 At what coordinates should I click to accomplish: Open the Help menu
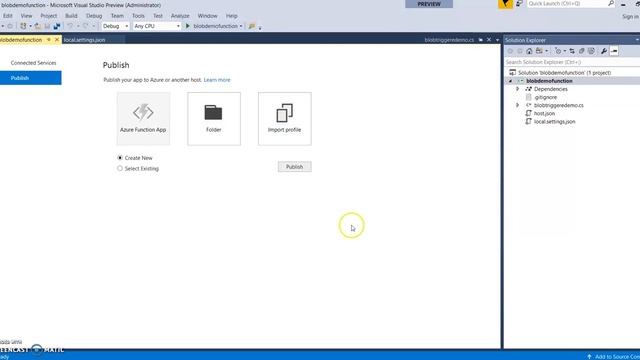(231, 16)
